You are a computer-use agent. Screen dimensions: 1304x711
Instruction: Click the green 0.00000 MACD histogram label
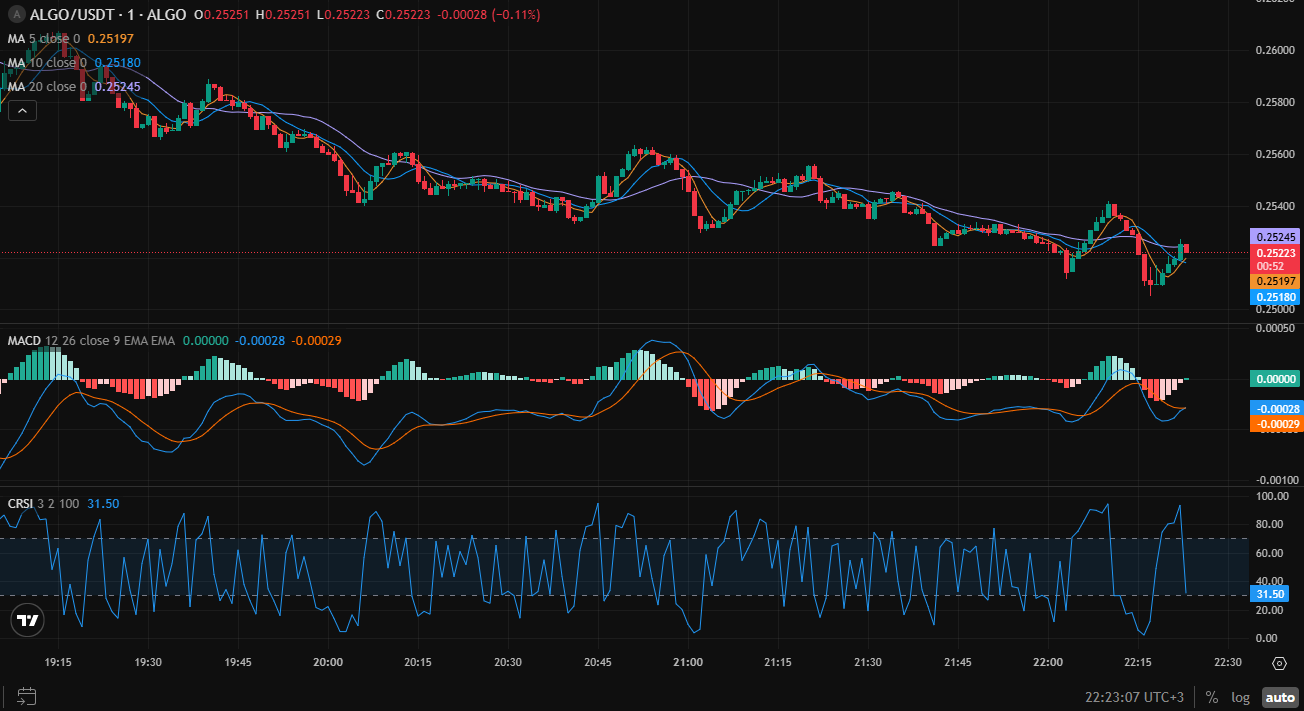click(1276, 379)
